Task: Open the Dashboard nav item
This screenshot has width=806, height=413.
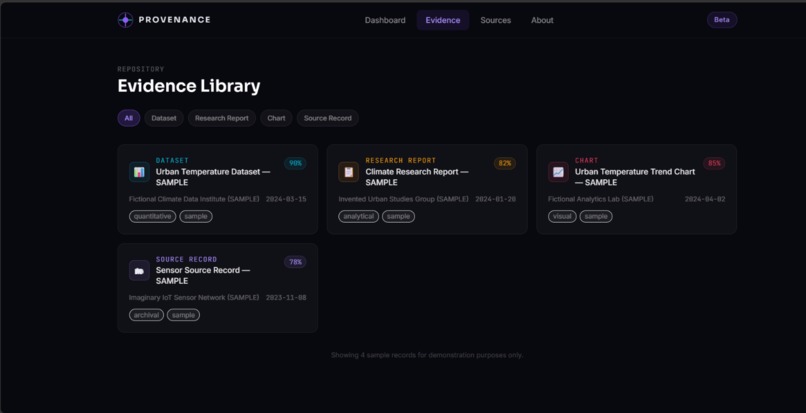Action: (385, 20)
